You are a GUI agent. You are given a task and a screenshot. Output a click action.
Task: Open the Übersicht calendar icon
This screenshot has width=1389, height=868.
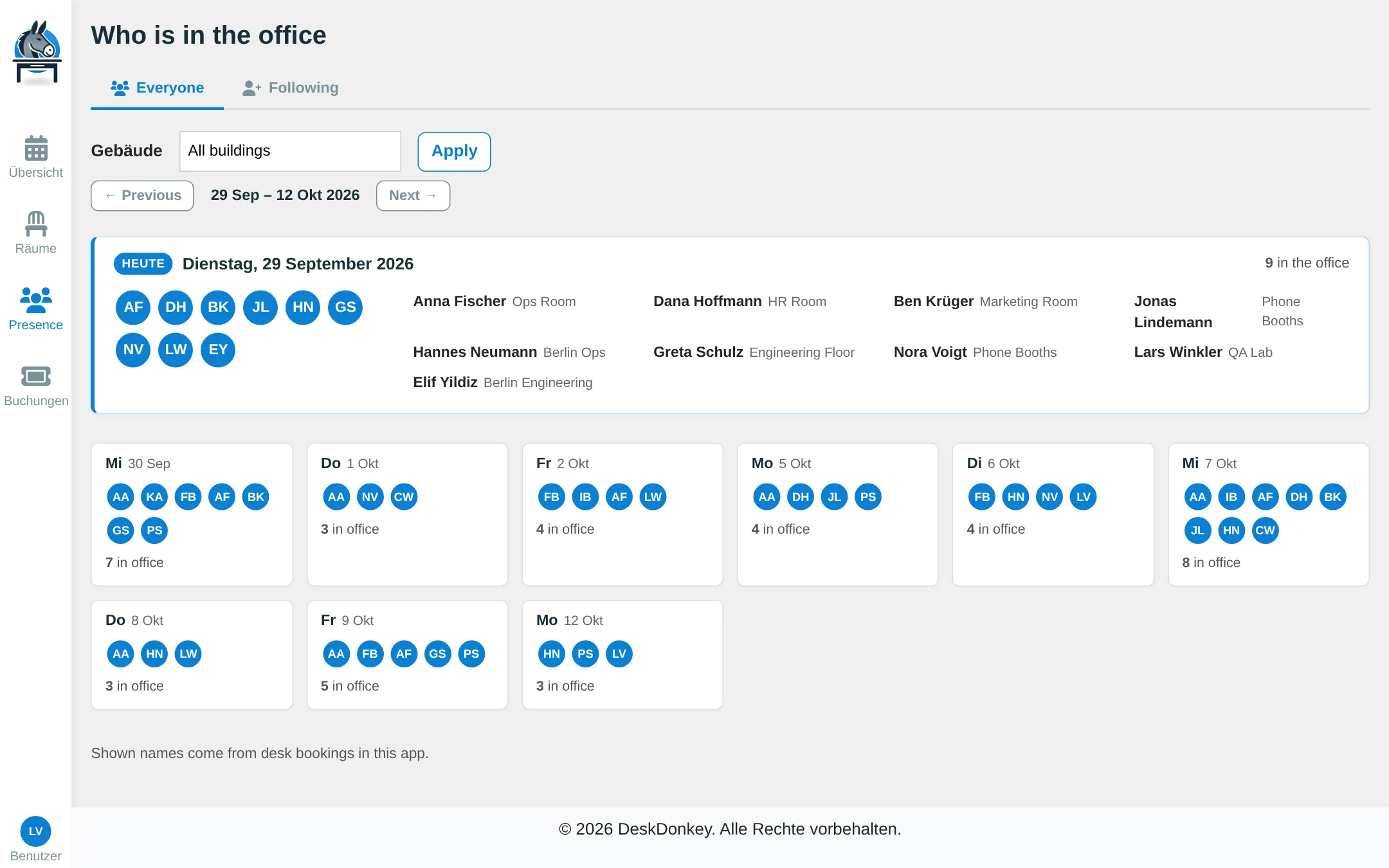pyautogui.click(x=36, y=148)
